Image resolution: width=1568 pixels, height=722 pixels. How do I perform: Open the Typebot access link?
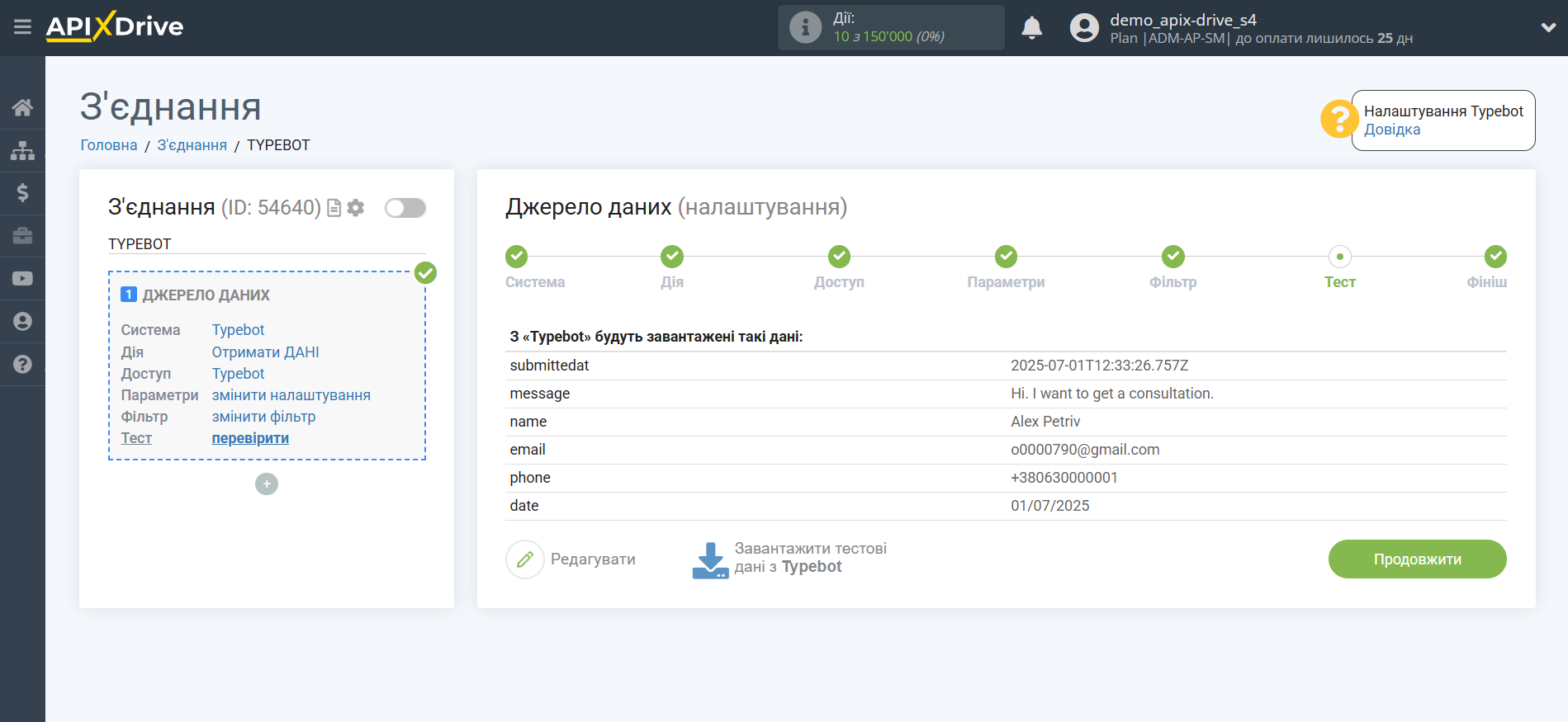tap(238, 374)
